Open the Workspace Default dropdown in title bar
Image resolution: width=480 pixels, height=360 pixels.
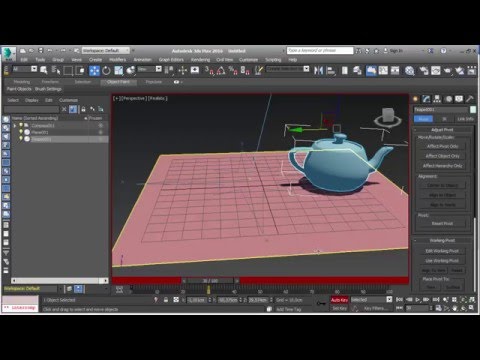click(x=106, y=51)
